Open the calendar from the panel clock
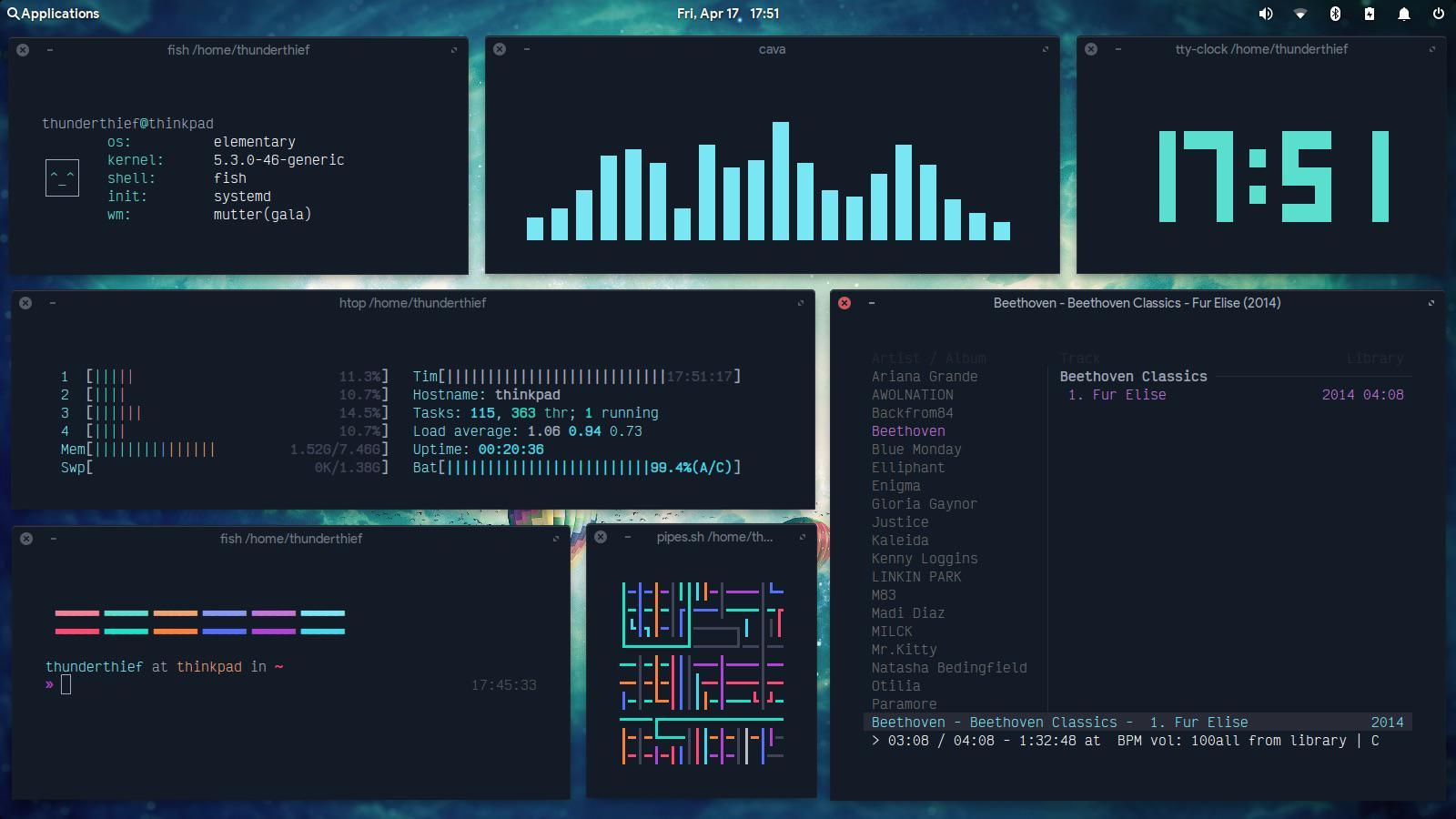 728,14
